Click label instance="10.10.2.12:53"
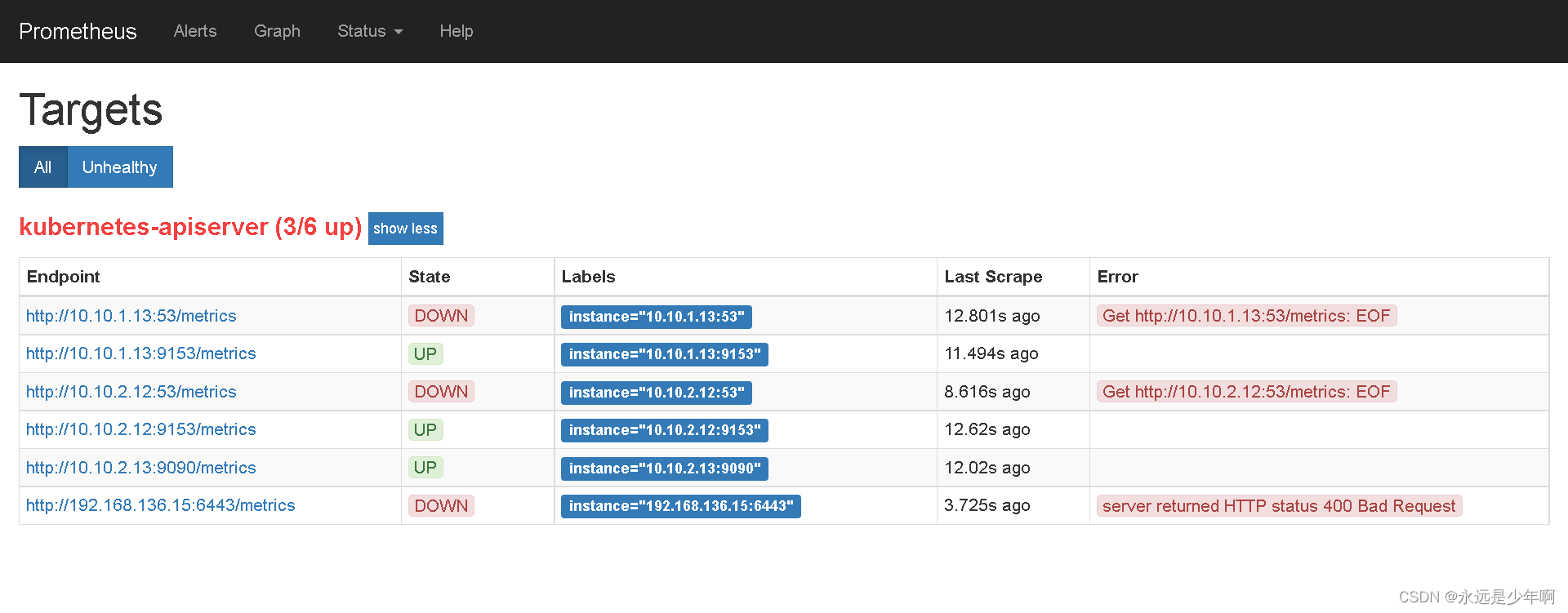This screenshot has width=1568, height=613. (657, 393)
